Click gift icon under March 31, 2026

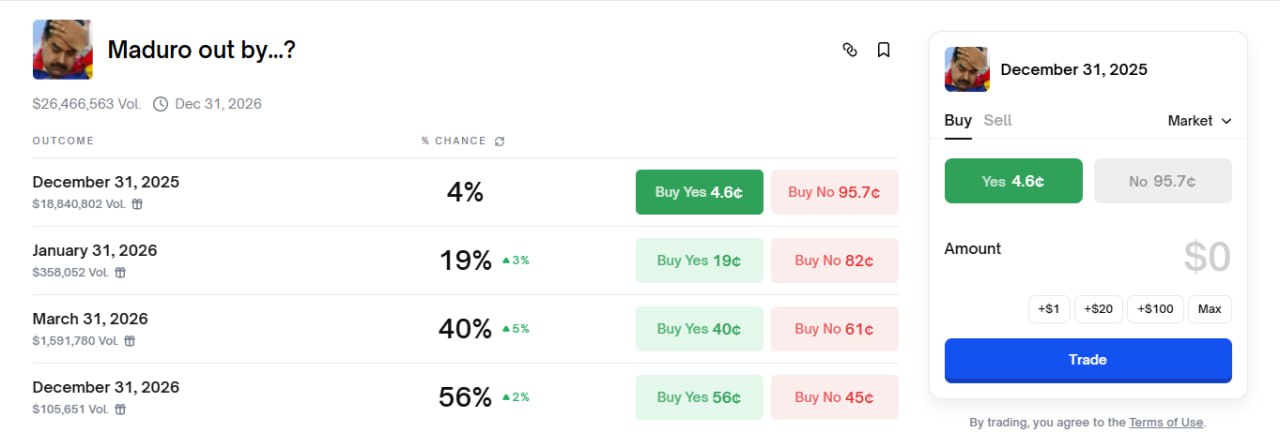[129, 341]
